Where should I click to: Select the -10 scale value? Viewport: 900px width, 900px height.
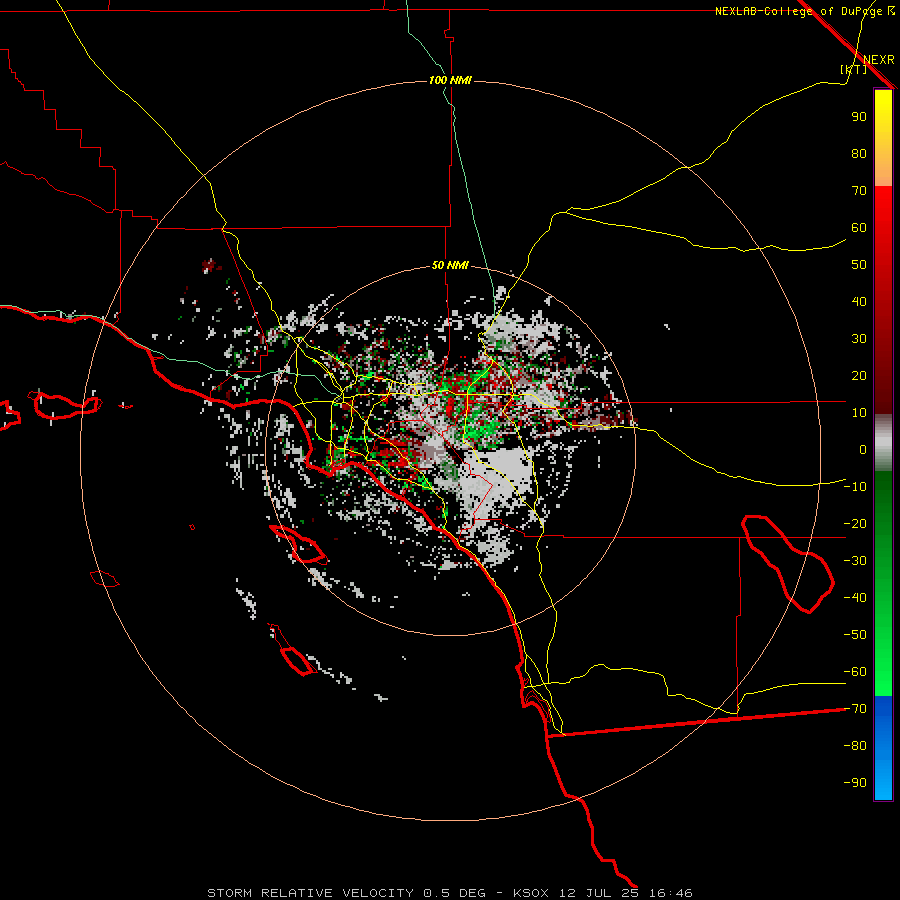(855, 487)
